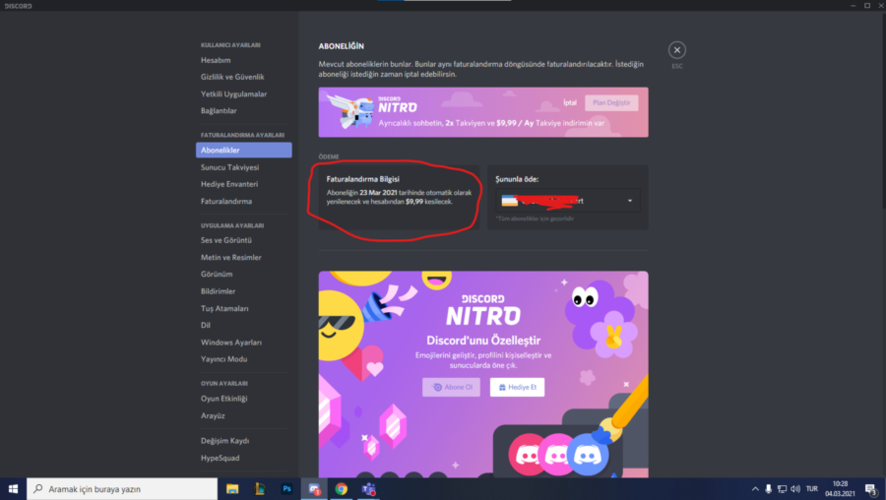The image size is (886, 500).
Task: Click the taskbar search box
Action: point(122,489)
